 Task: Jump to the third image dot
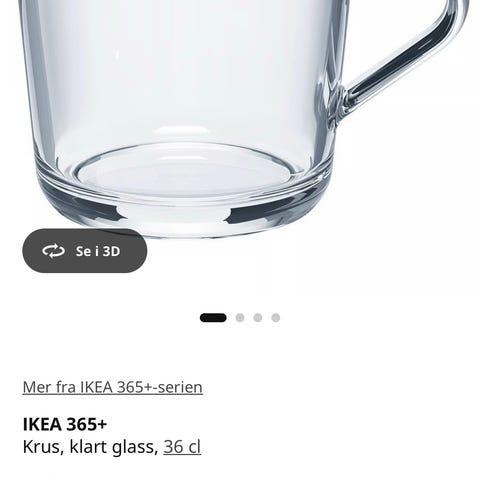coord(258,318)
